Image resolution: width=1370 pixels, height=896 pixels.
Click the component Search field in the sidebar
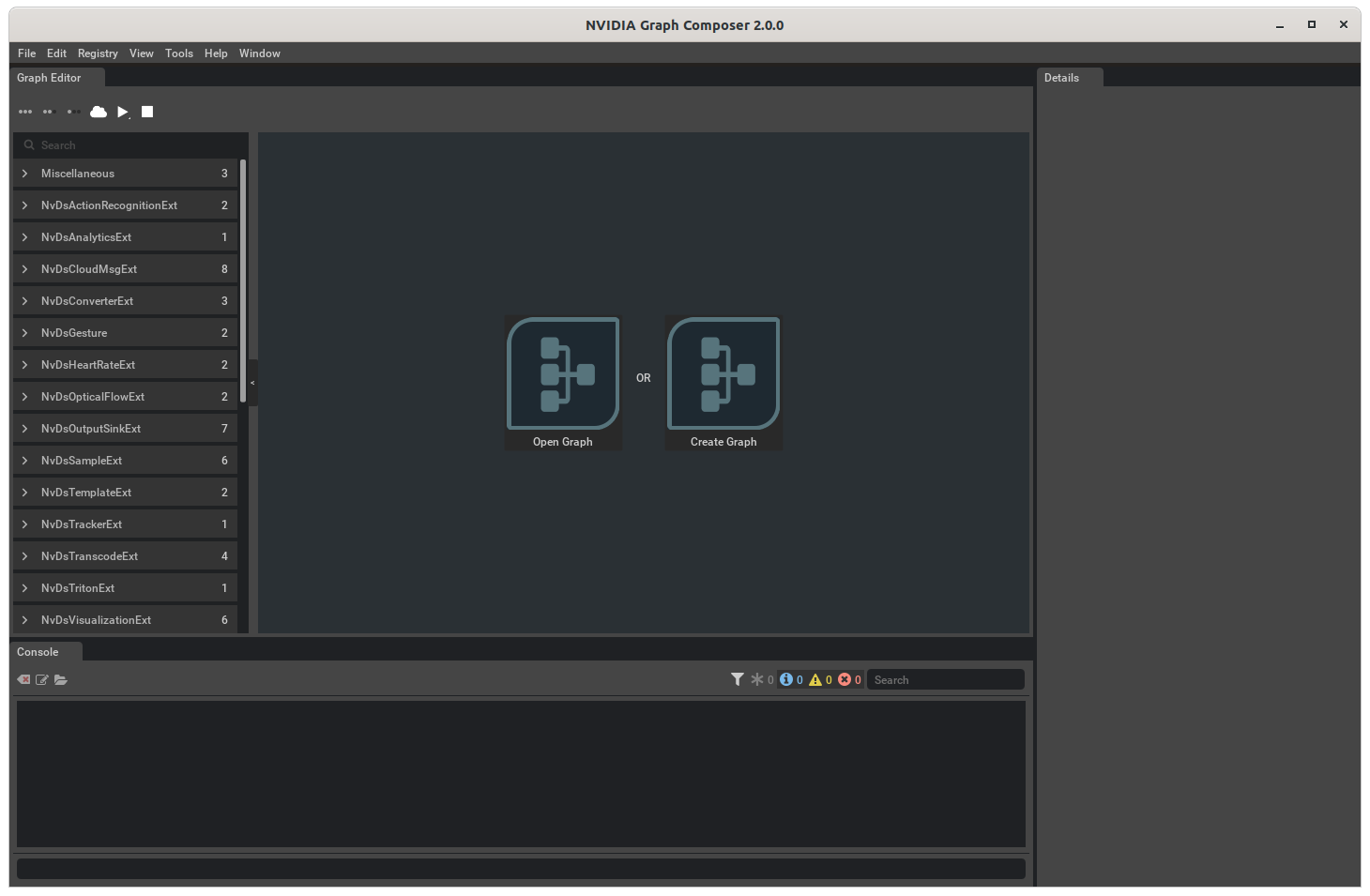(x=129, y=144)
